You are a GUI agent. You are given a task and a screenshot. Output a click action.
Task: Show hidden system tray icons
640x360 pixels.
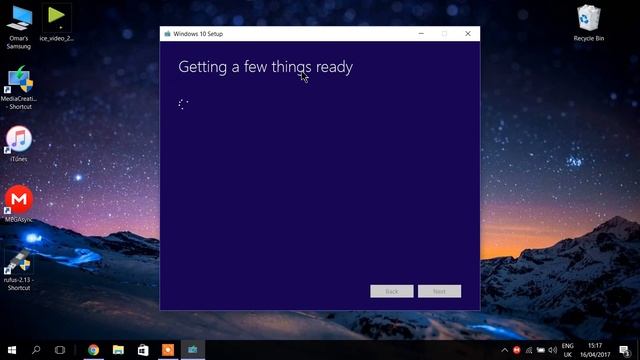504,350
